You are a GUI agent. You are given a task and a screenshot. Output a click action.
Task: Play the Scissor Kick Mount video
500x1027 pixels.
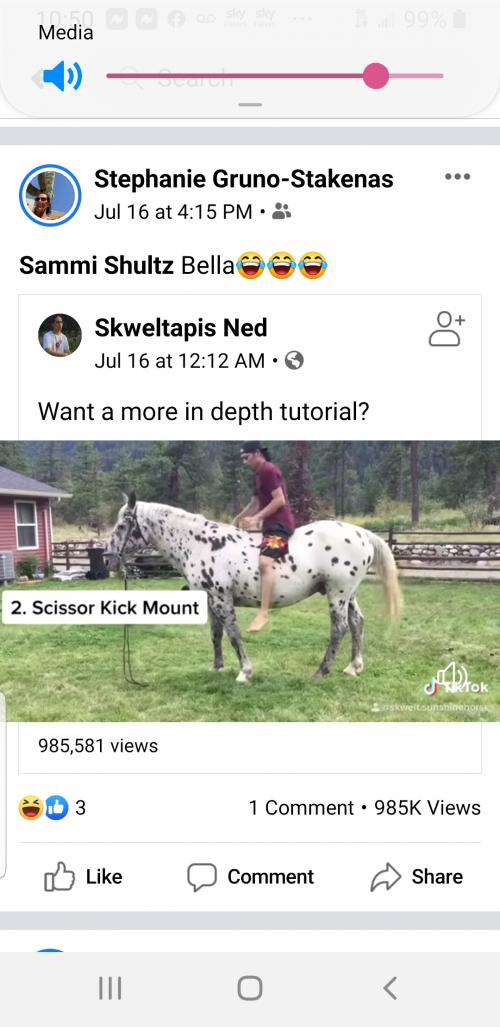coord(250,581)
